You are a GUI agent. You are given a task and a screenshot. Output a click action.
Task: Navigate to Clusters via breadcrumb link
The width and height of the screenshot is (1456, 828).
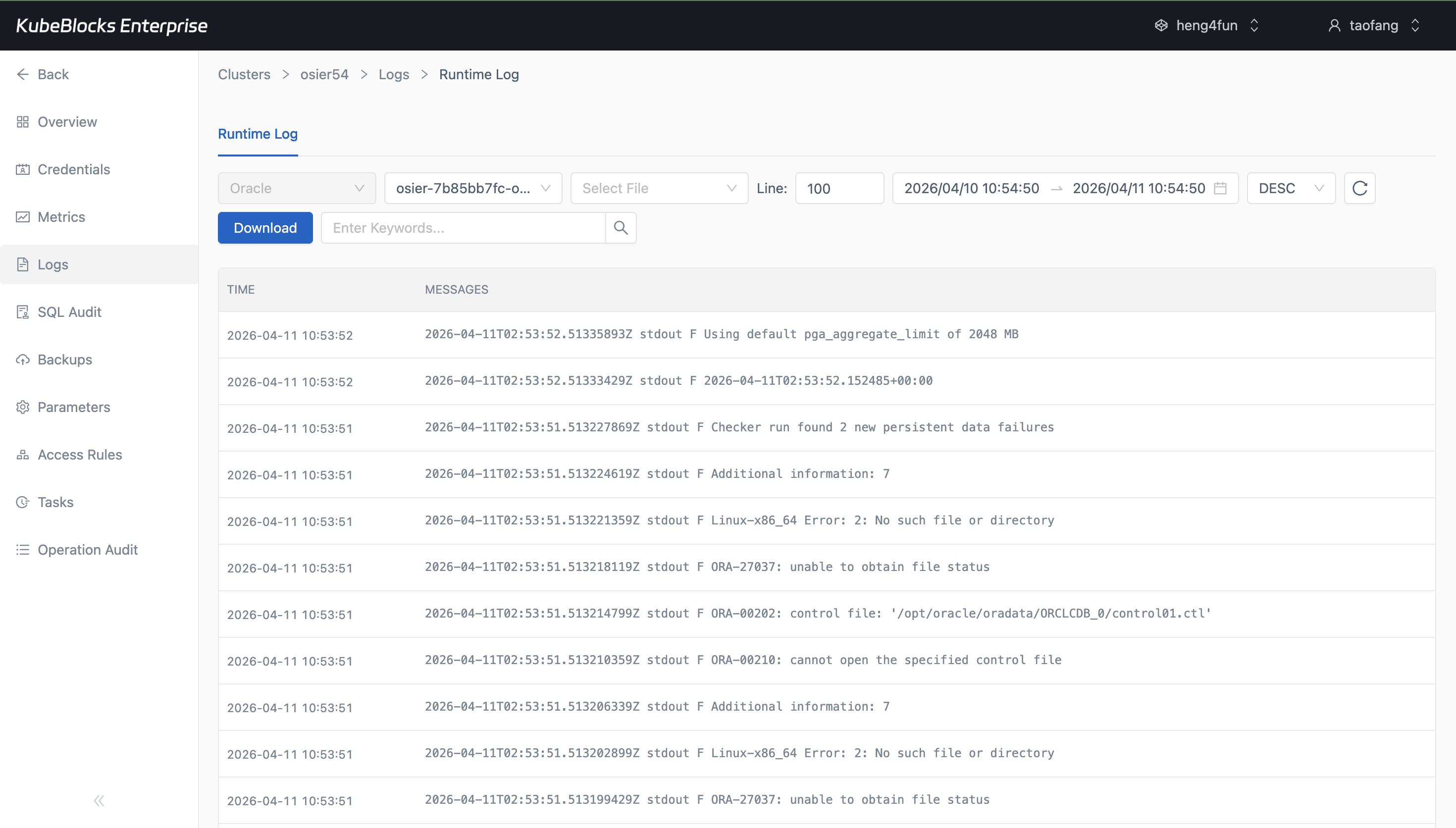244,74
